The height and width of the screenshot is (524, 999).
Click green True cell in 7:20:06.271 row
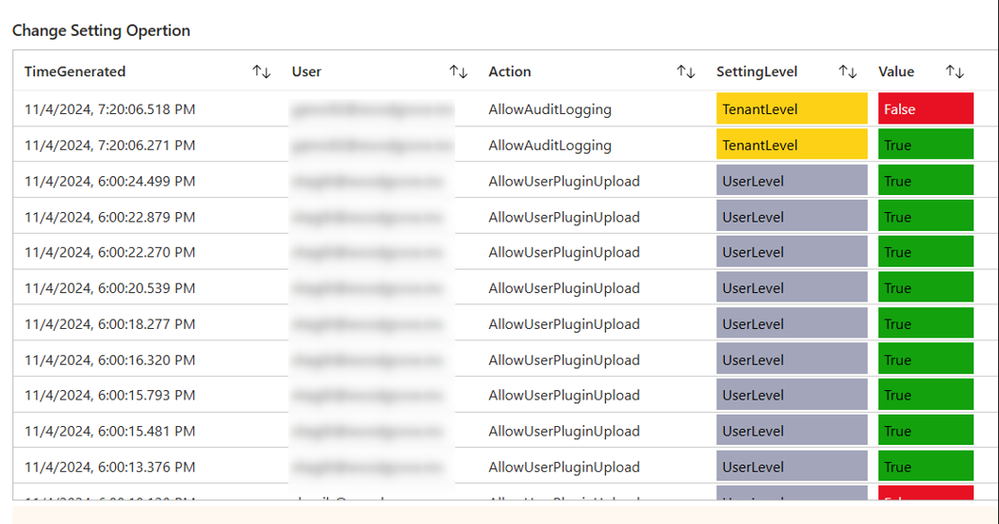click(926, 144)
